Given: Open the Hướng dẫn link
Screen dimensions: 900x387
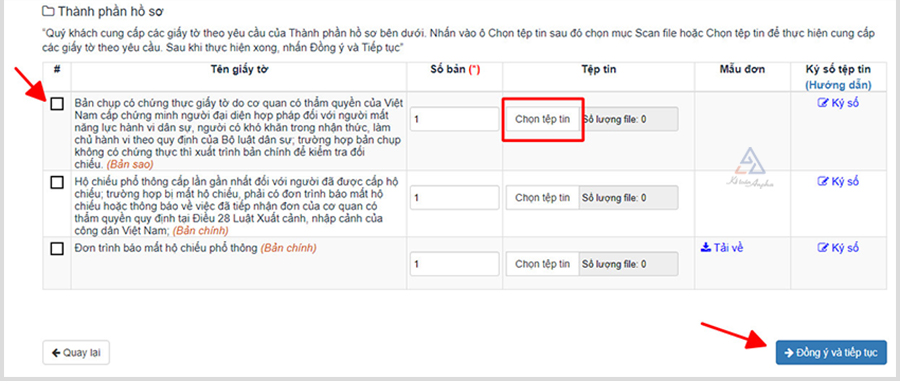Looking at the screenshot, I should click(x=838, y=85).
